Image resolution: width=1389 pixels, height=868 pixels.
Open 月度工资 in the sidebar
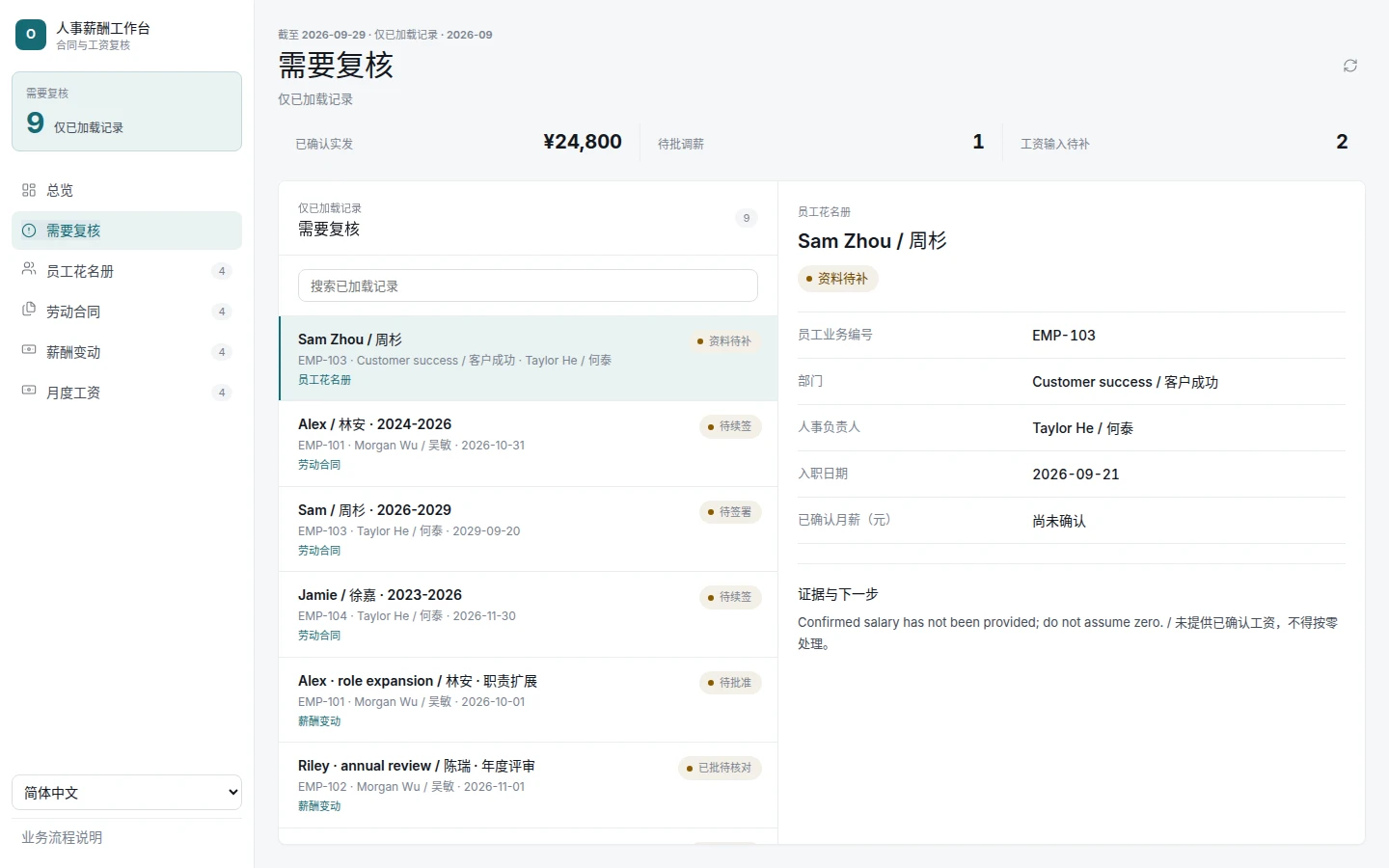[x=126, y=393]
